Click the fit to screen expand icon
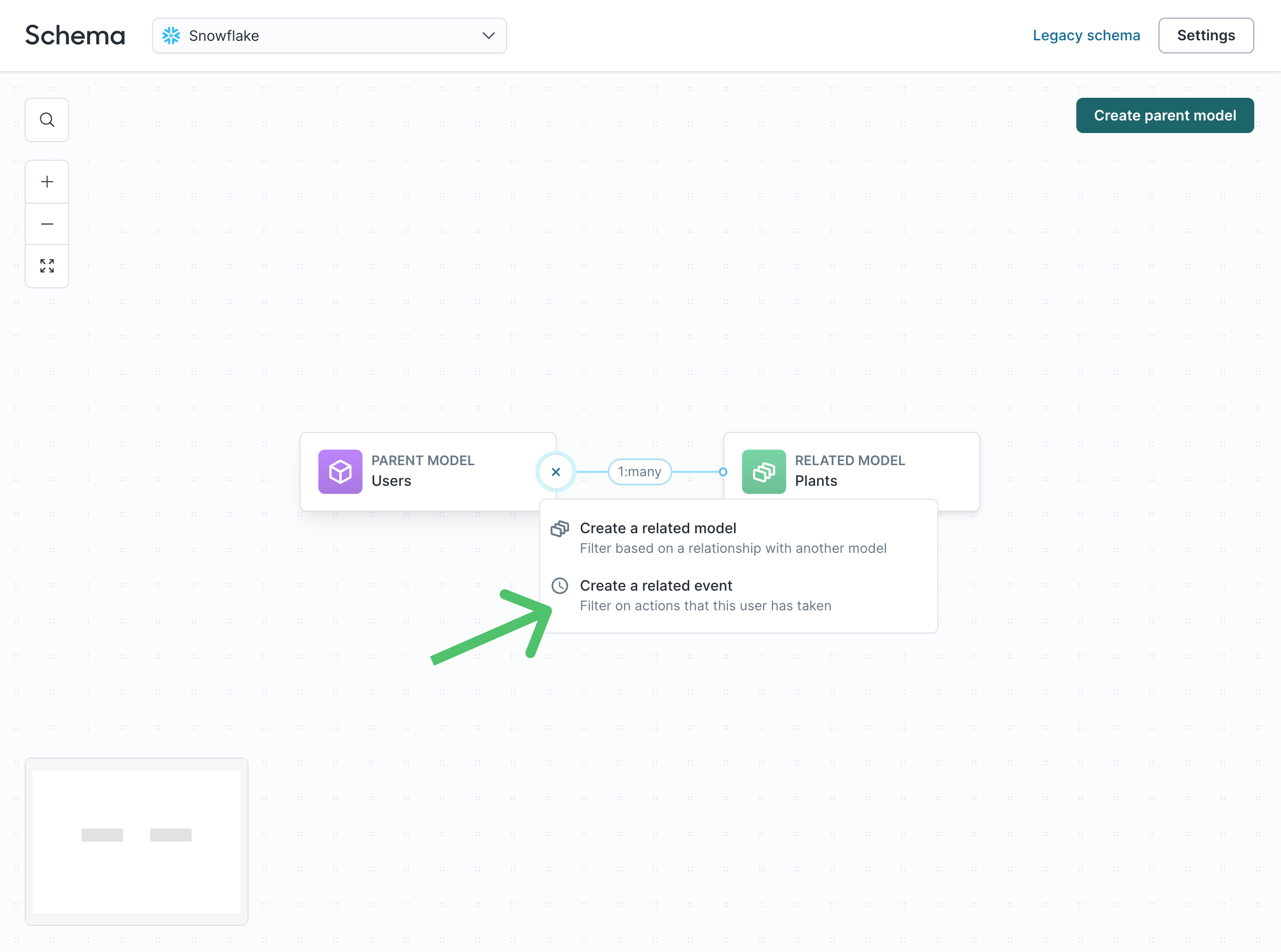 (x=47, y=266)
